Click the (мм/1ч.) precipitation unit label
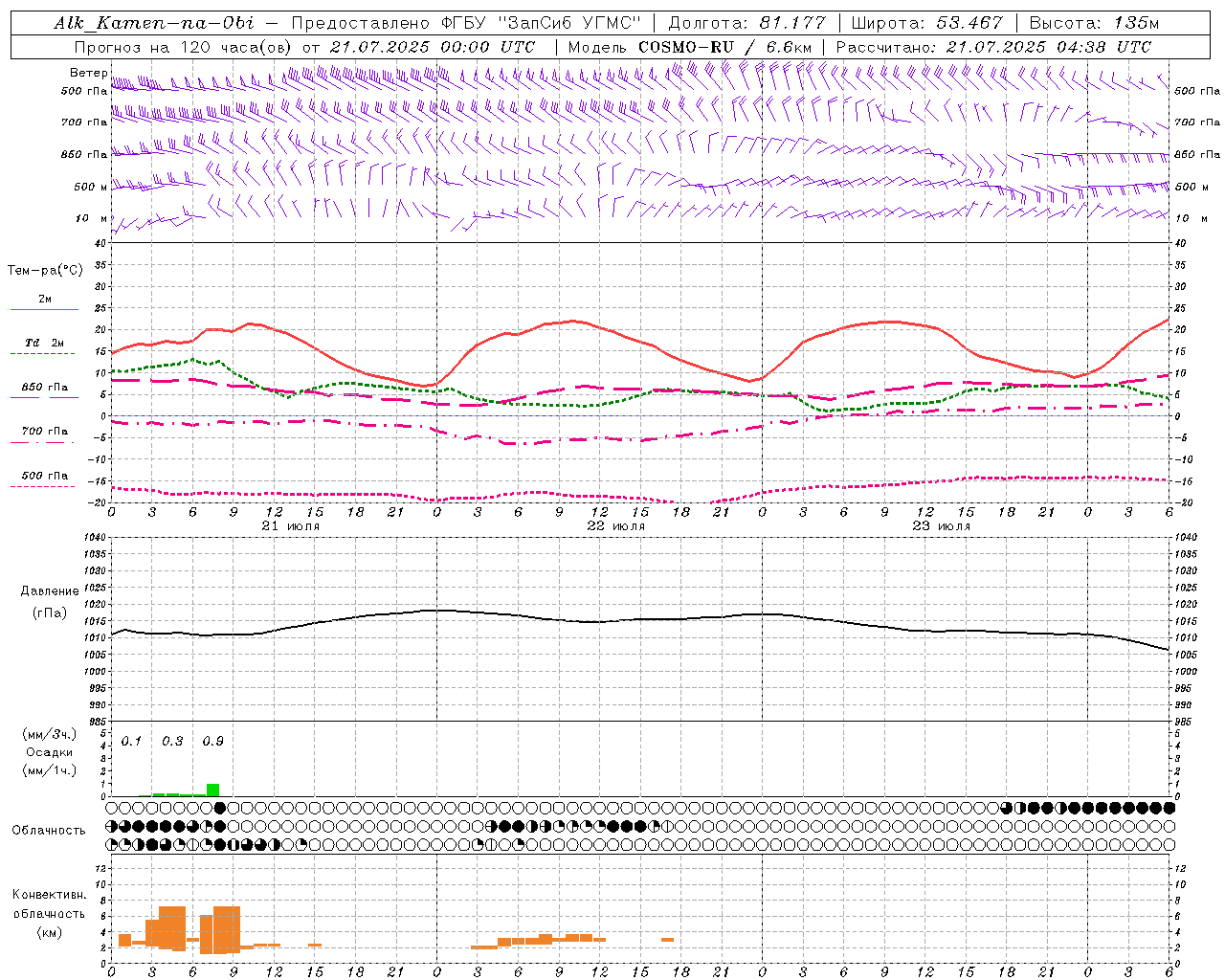This screenshot has width=1225, height=980. click(x=50, y=770)
